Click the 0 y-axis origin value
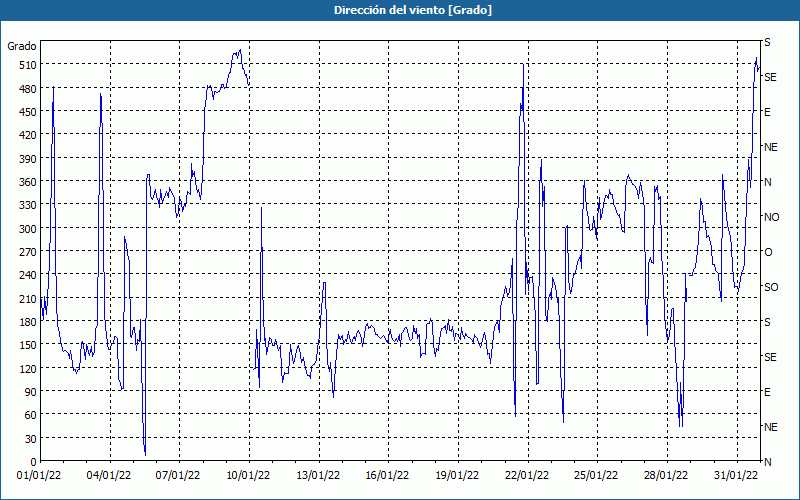Viewport: 800px width, 500px height. [34, 462]
